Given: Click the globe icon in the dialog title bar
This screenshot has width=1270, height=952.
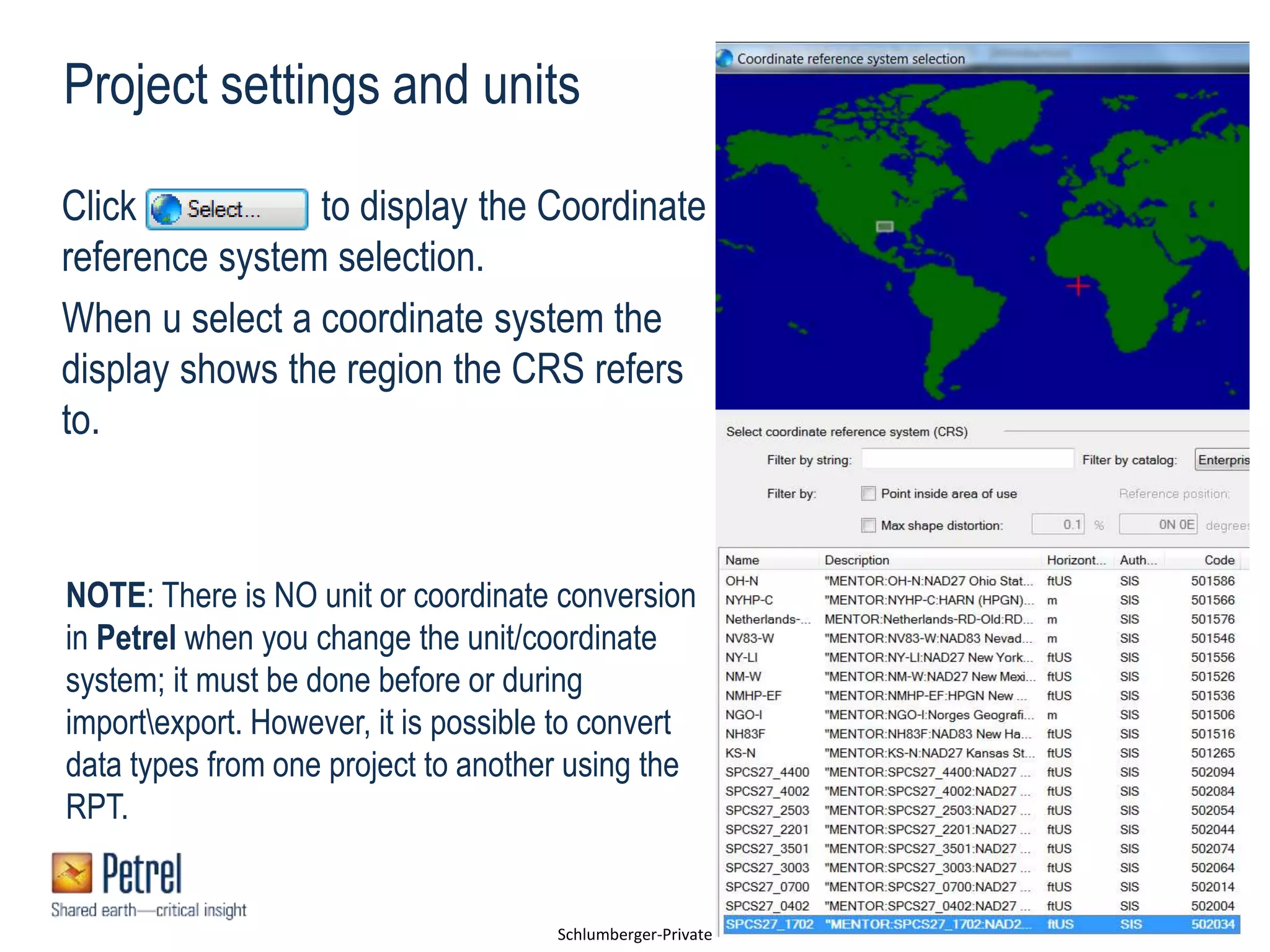Looking at the screenshot, I should pyautogui.click(x=724, y=59).
